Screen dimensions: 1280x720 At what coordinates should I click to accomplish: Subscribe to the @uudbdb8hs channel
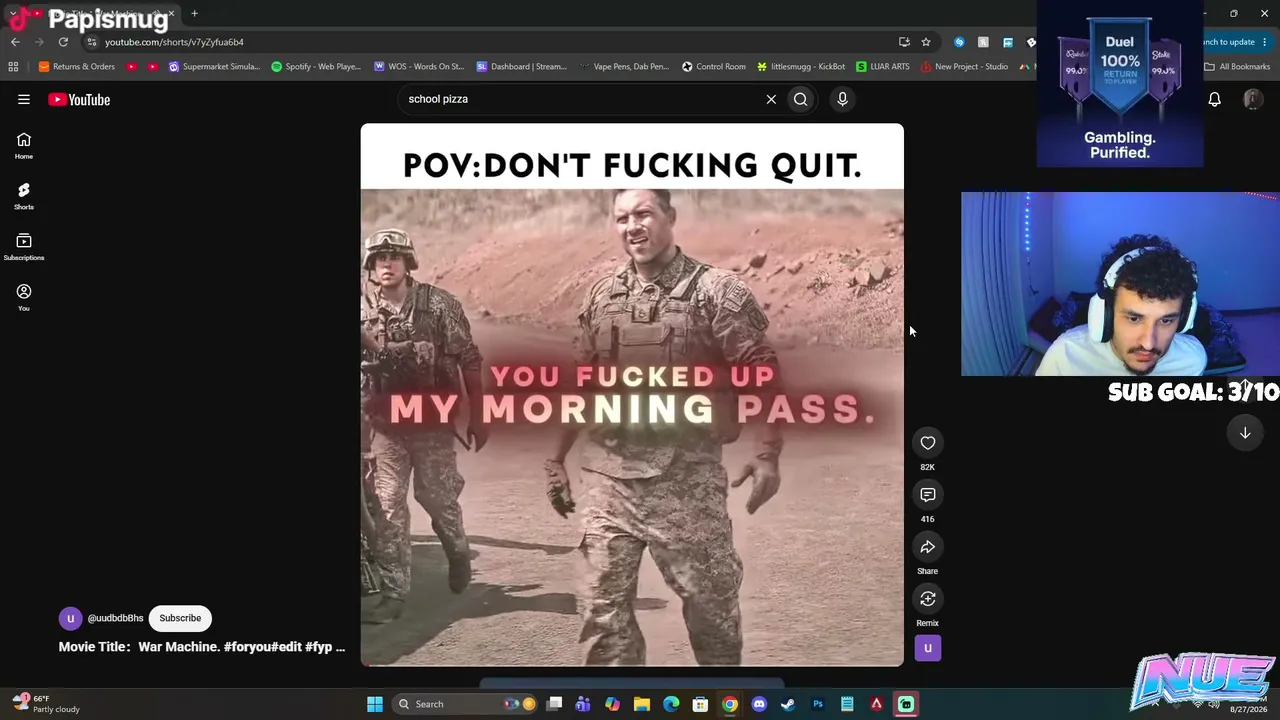coord(180,618)
